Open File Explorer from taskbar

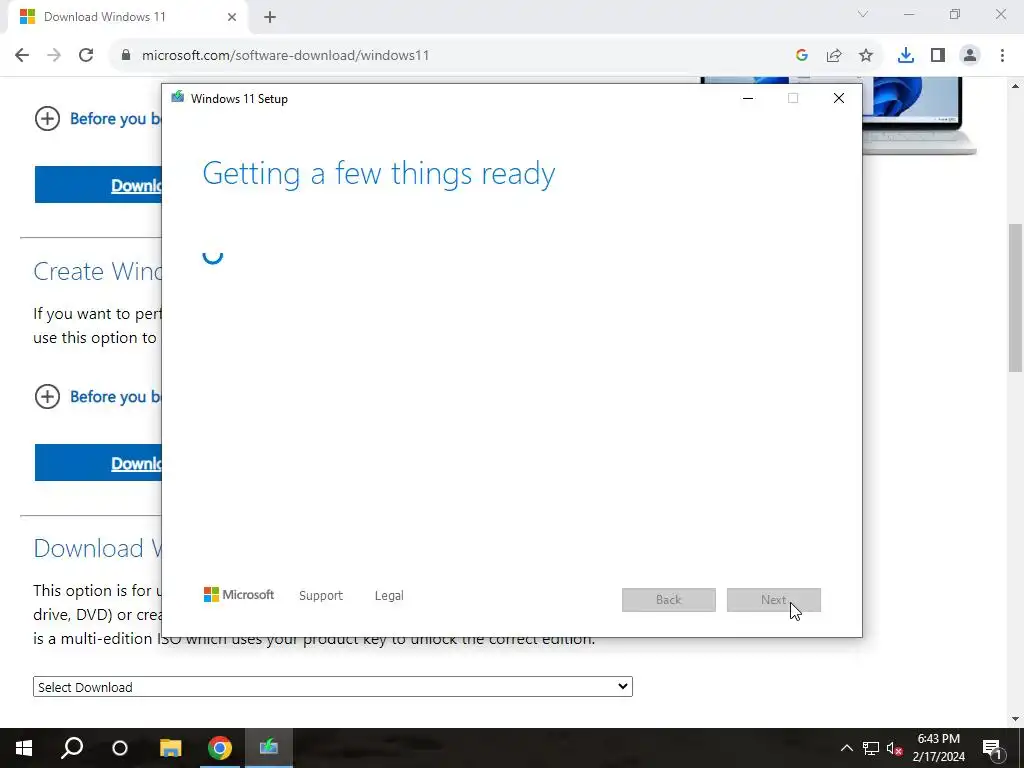click(x=170, y=748)
